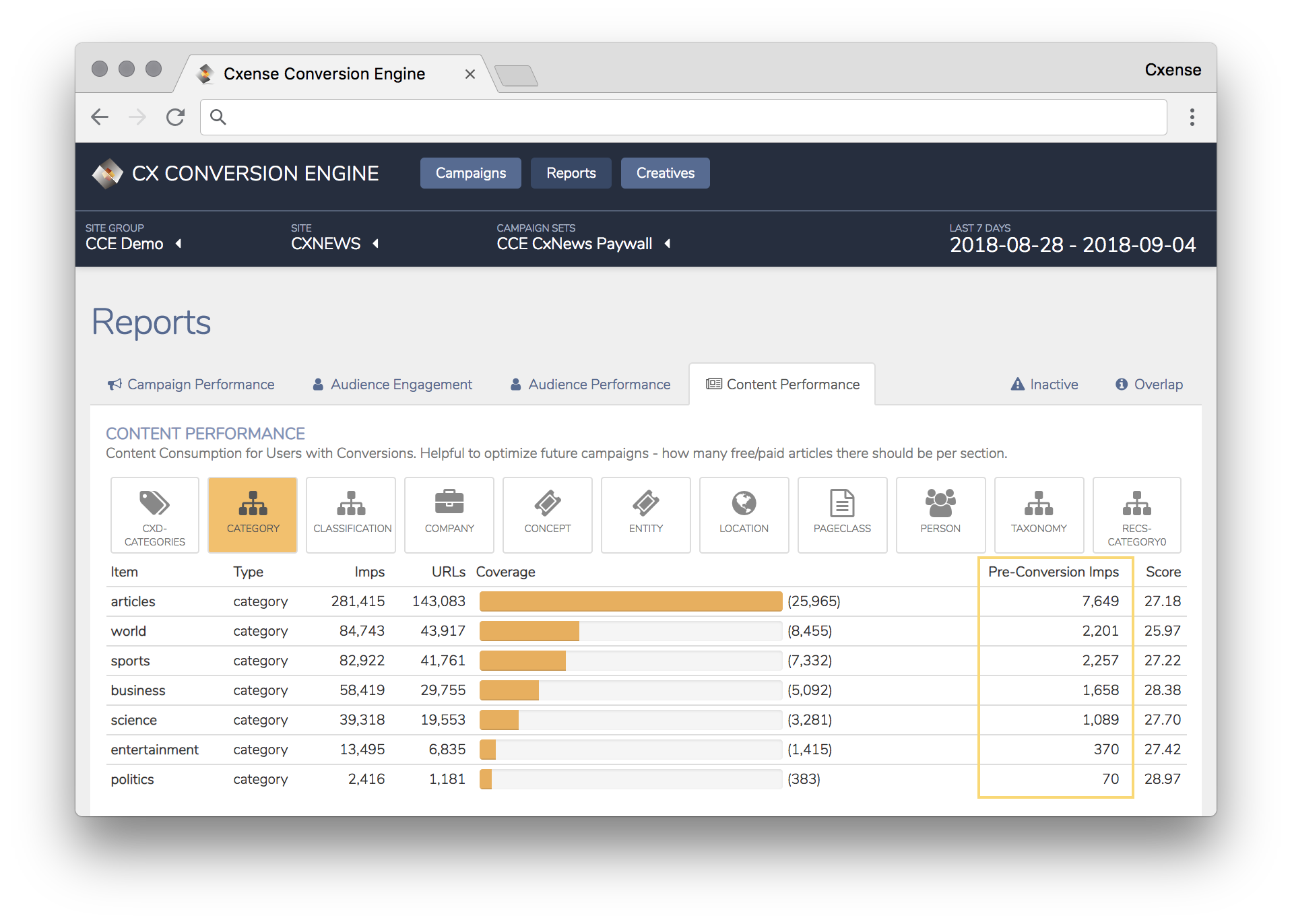
Task: Expand the Site CXNEWS selector
Action: [x=335, y=244]
